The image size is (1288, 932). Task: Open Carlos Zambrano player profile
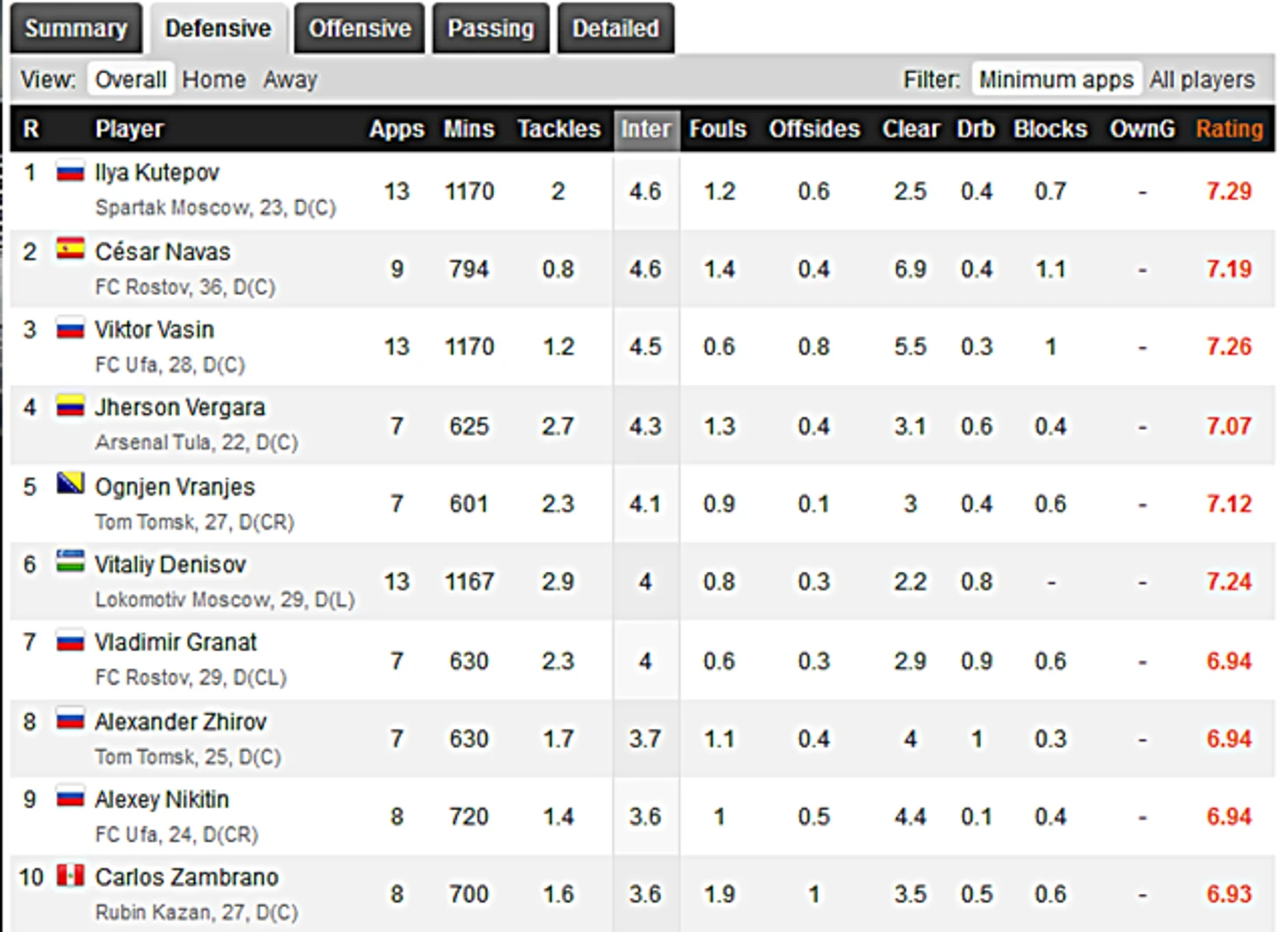click(186, 876)
